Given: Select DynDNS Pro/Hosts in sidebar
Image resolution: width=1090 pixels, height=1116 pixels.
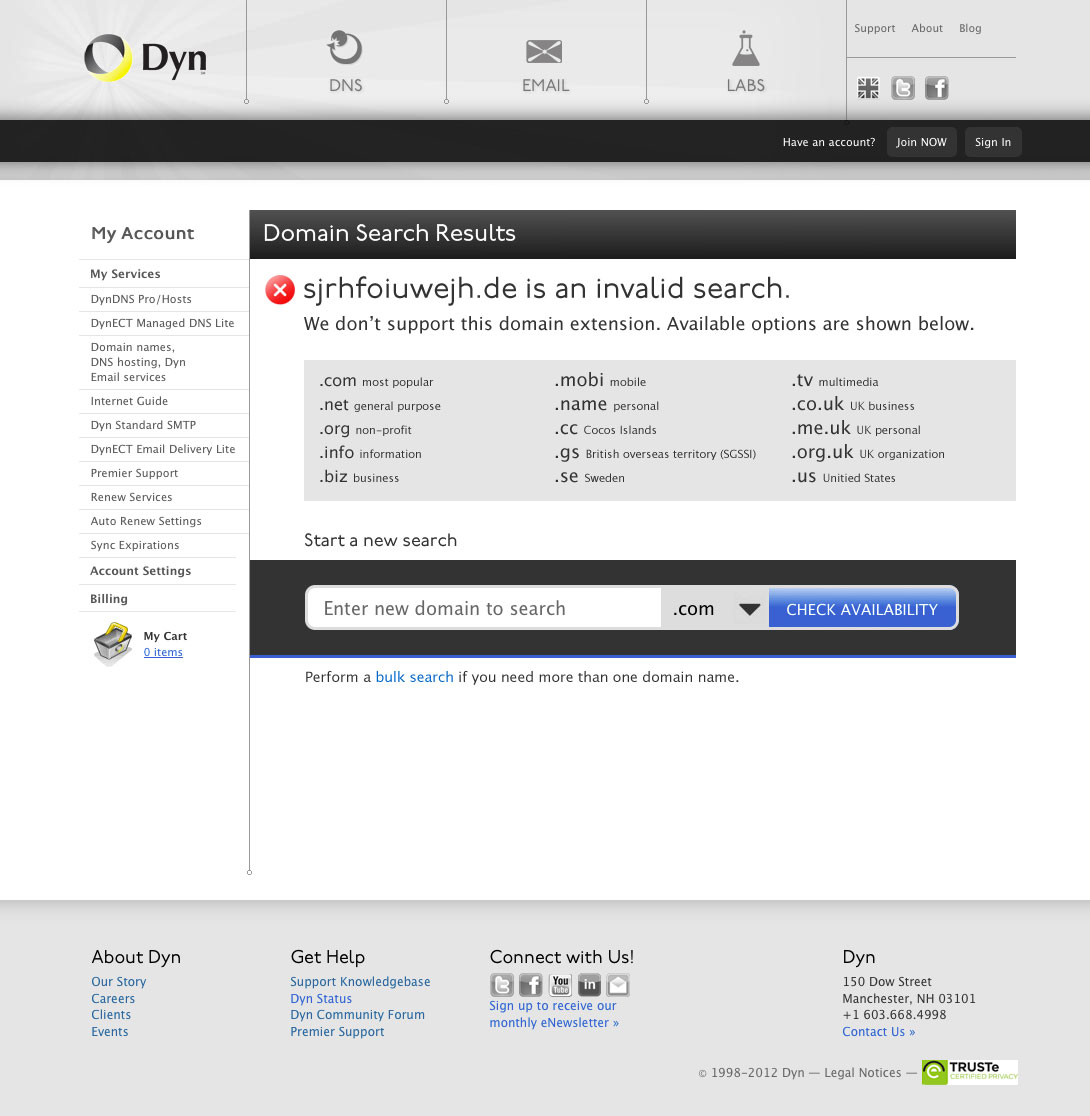Looking at the screenshot, I should click(x=141, y=299).
